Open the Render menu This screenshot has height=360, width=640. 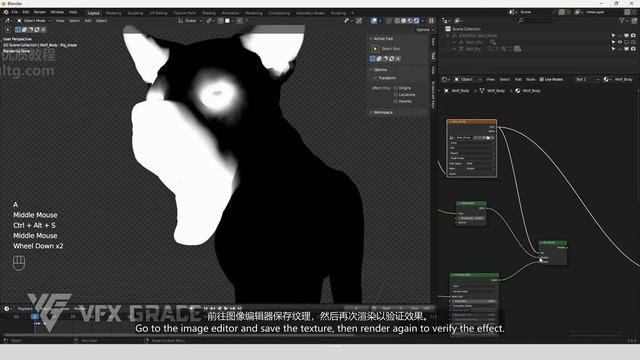pos(40,12)
